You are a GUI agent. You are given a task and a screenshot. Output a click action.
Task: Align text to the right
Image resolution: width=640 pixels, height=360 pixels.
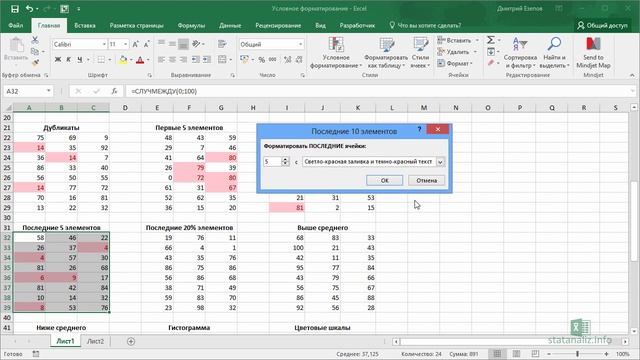183,60
